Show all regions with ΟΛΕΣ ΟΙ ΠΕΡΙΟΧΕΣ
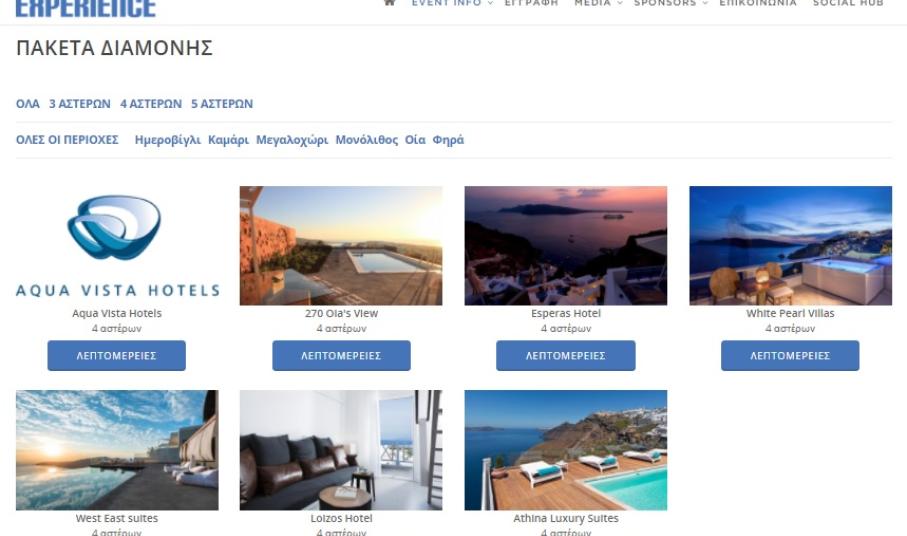 point(67,139)
